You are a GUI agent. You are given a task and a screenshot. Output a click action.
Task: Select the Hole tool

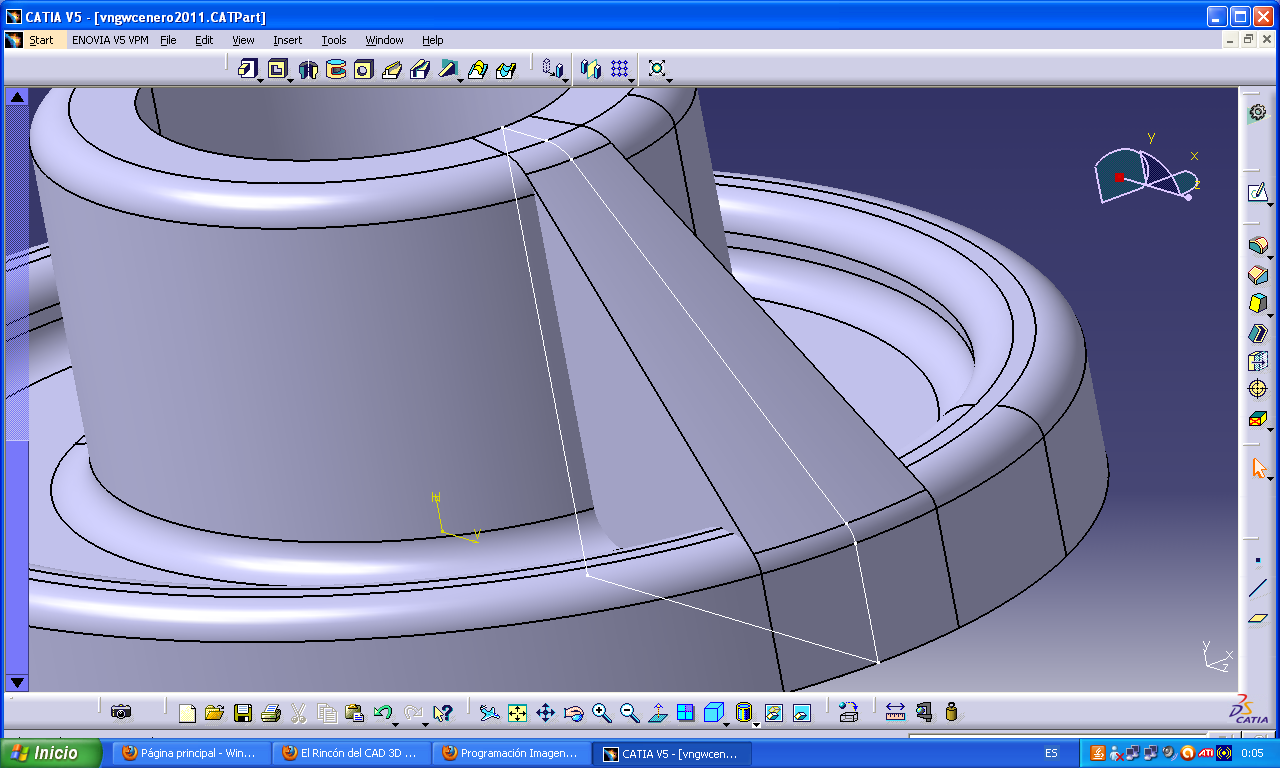[364, 69]
